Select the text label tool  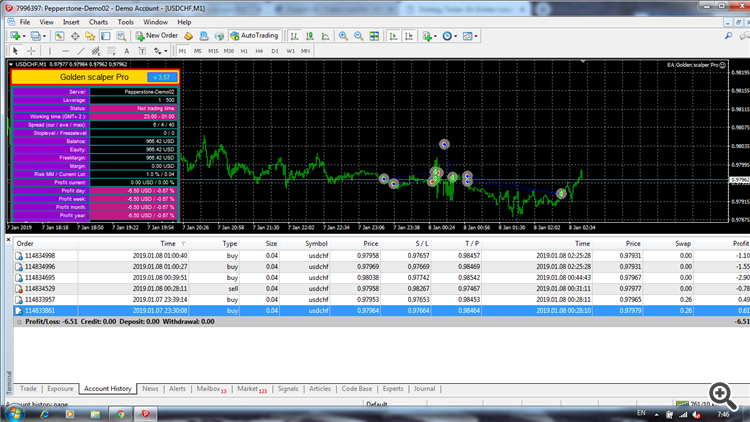pos(141,50)
